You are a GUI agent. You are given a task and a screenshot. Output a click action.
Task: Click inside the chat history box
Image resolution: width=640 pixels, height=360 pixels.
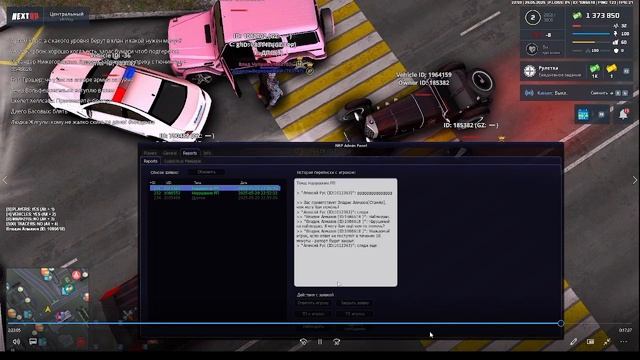tap(345, 232)
